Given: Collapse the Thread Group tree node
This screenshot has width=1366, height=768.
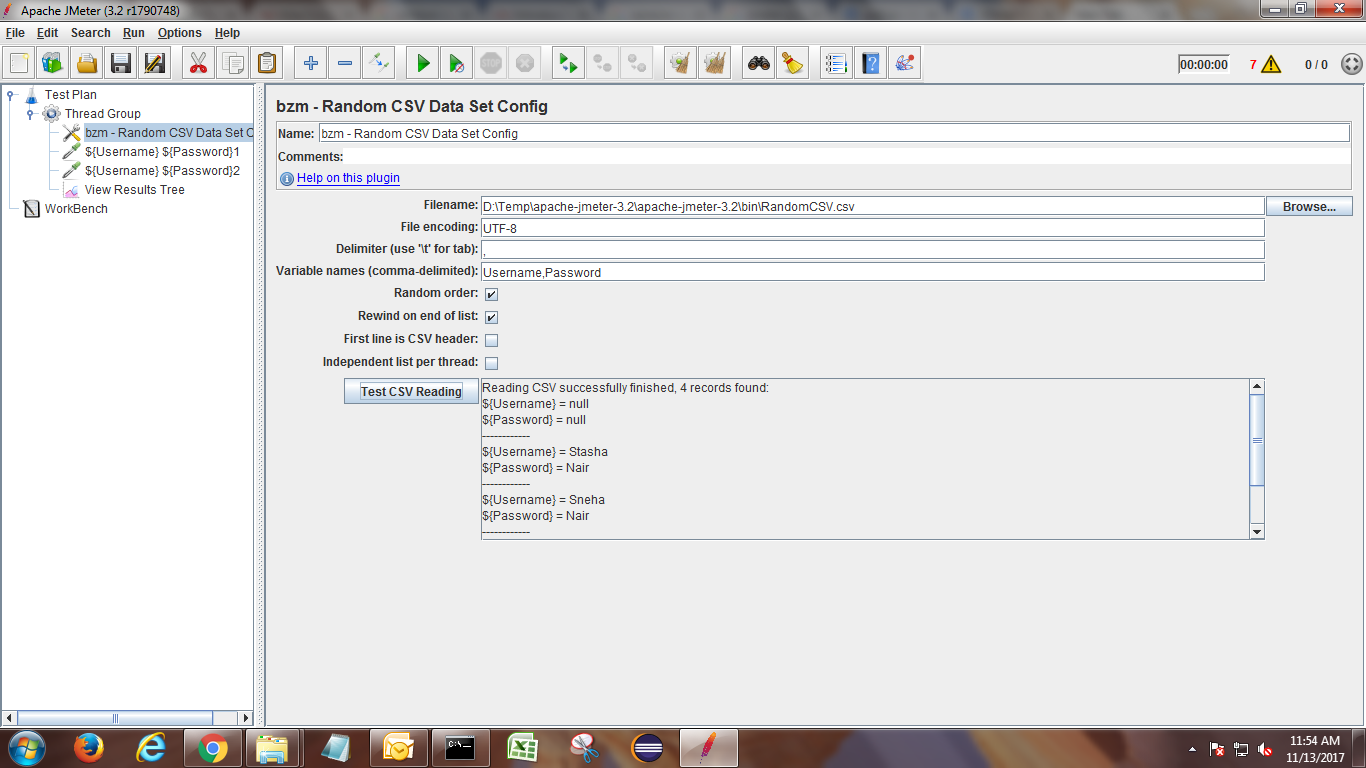Looking at the screenshot, I should pos(31,114).
